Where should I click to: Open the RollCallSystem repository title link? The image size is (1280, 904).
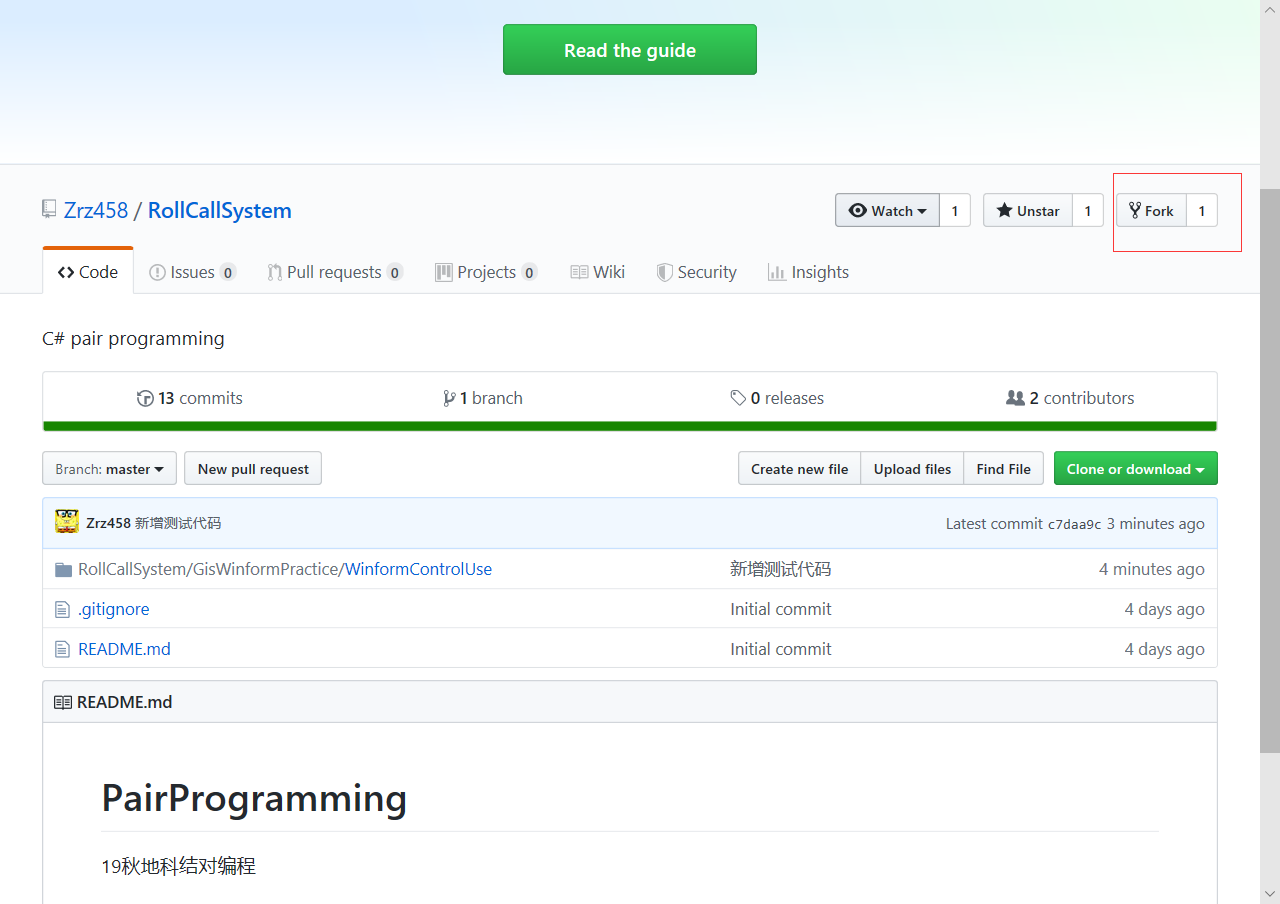coord(220,211)
